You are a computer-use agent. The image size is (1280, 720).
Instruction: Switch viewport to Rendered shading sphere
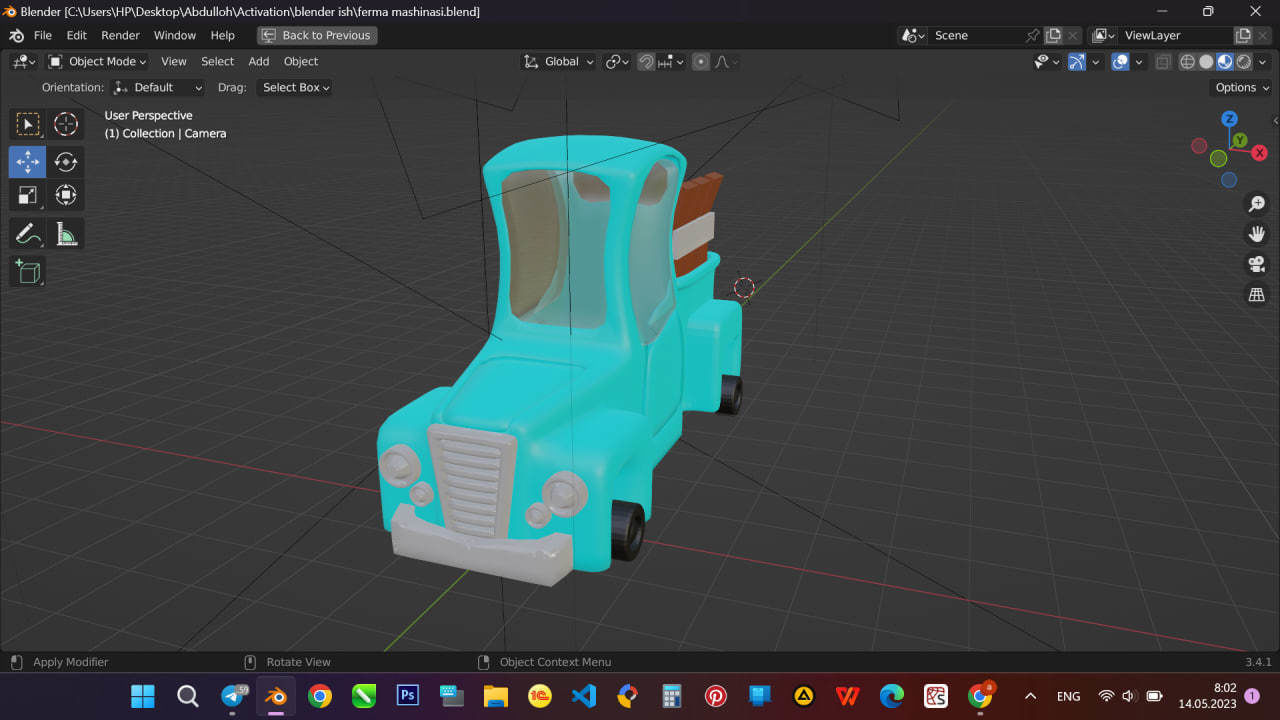pos(1243,61)
